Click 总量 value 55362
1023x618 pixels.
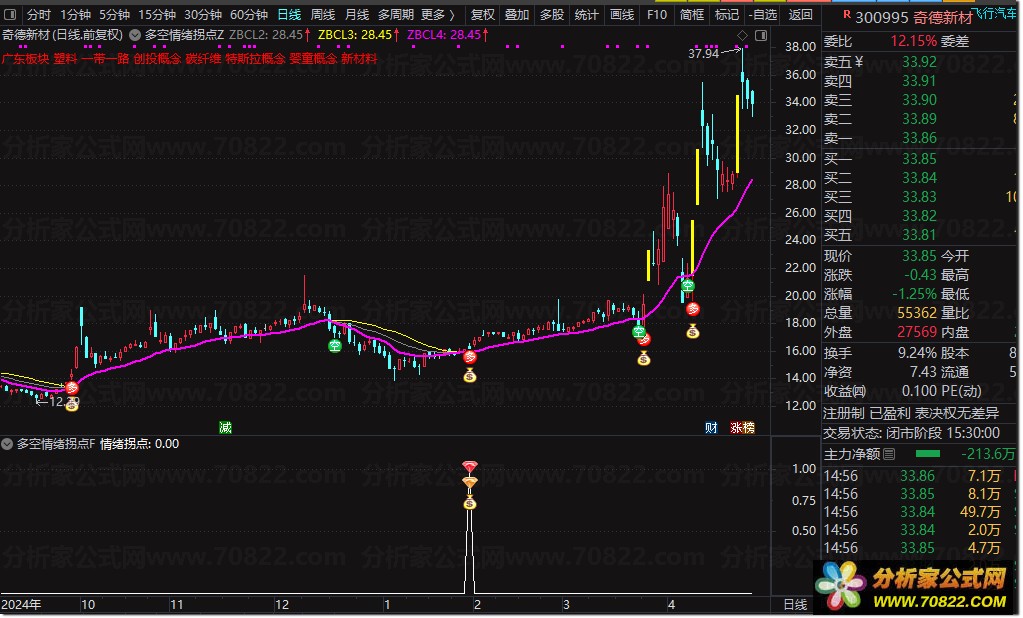point(917,313)
